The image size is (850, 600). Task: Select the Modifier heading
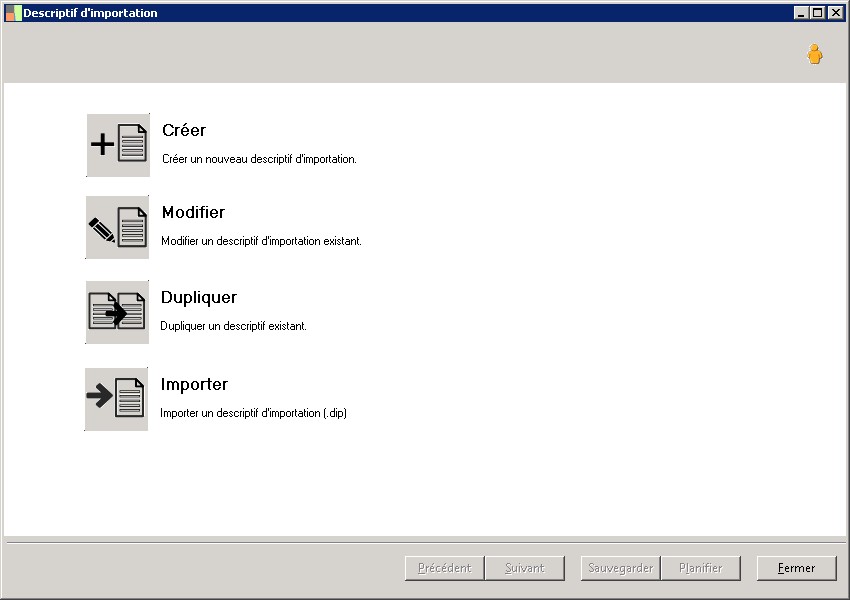pyautogui.click(x=193, y=213)
